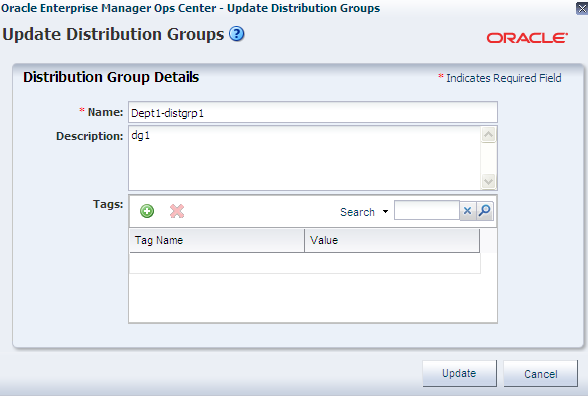The width and height of the screenshot is (588, 396).
Task: Add a new tag with green plus icon
Action: click(147, 211)
